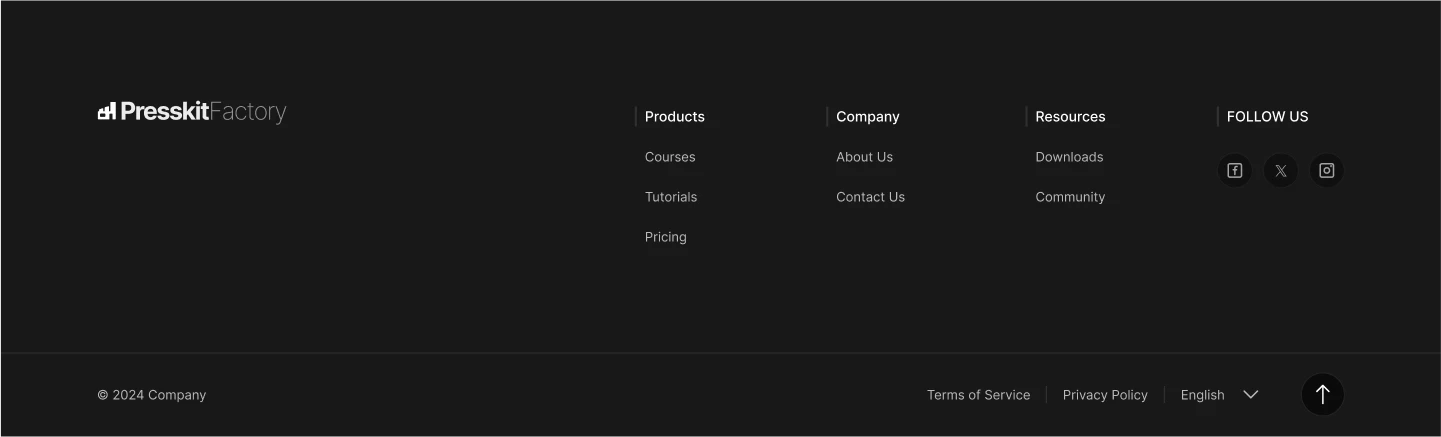Open the Instagram social icon

point(1327,171)
